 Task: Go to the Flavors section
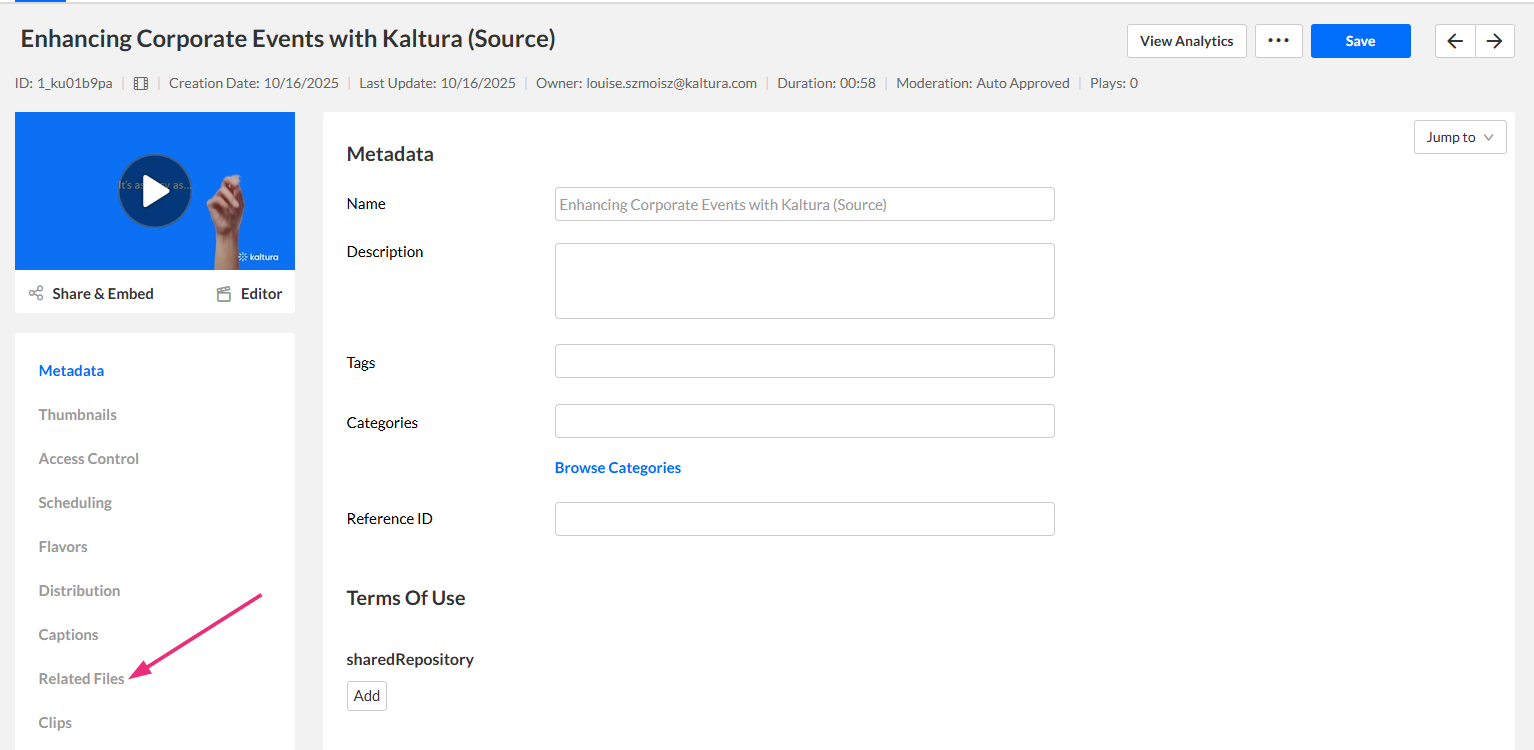[63, 547]
